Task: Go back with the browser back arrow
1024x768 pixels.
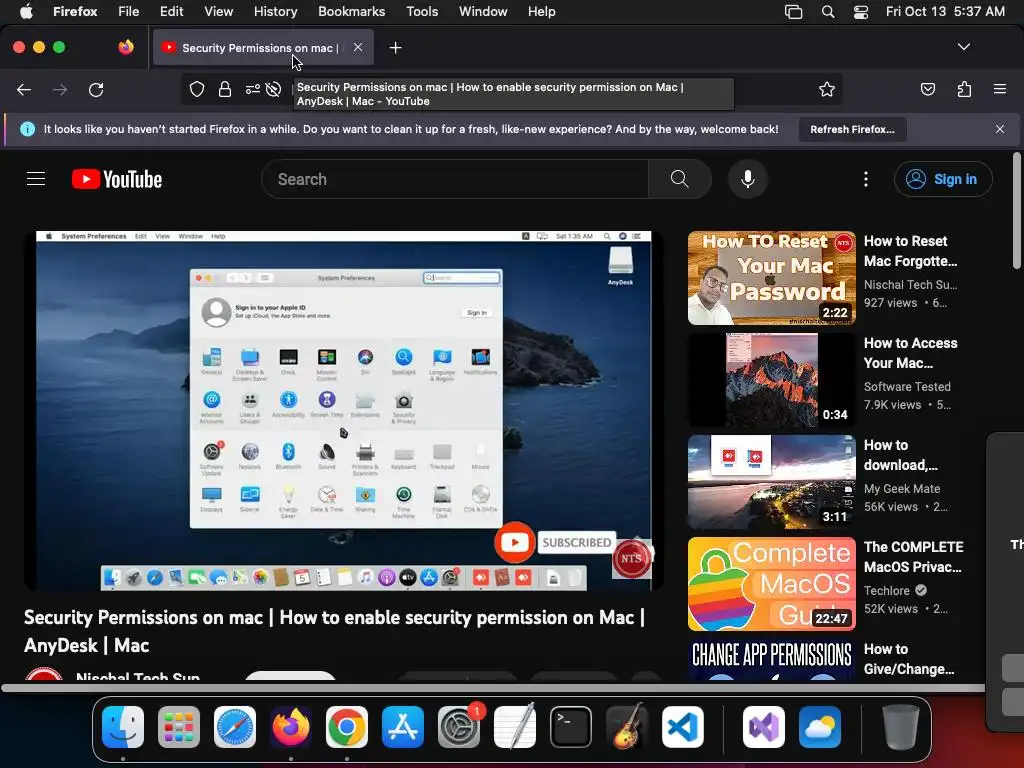Action: pos(24,89)
